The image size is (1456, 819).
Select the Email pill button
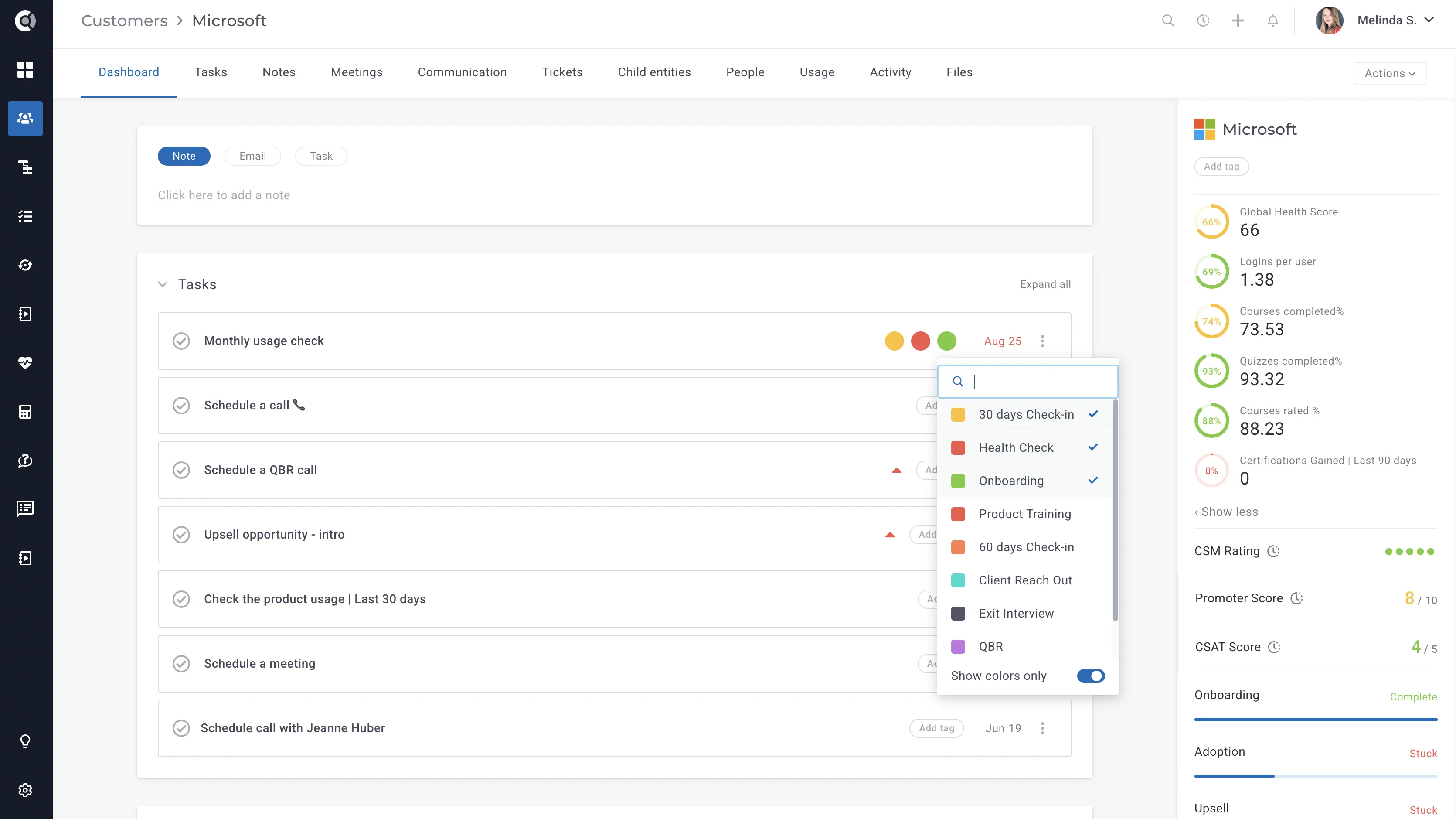click(252, 156)
